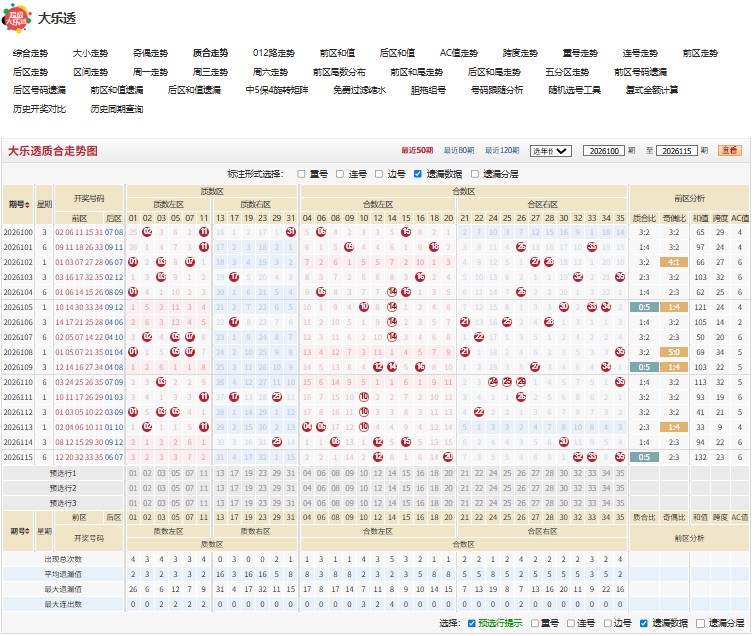
Task: Open the 胆拖组号 tool
Action: (x=428, y=90)
